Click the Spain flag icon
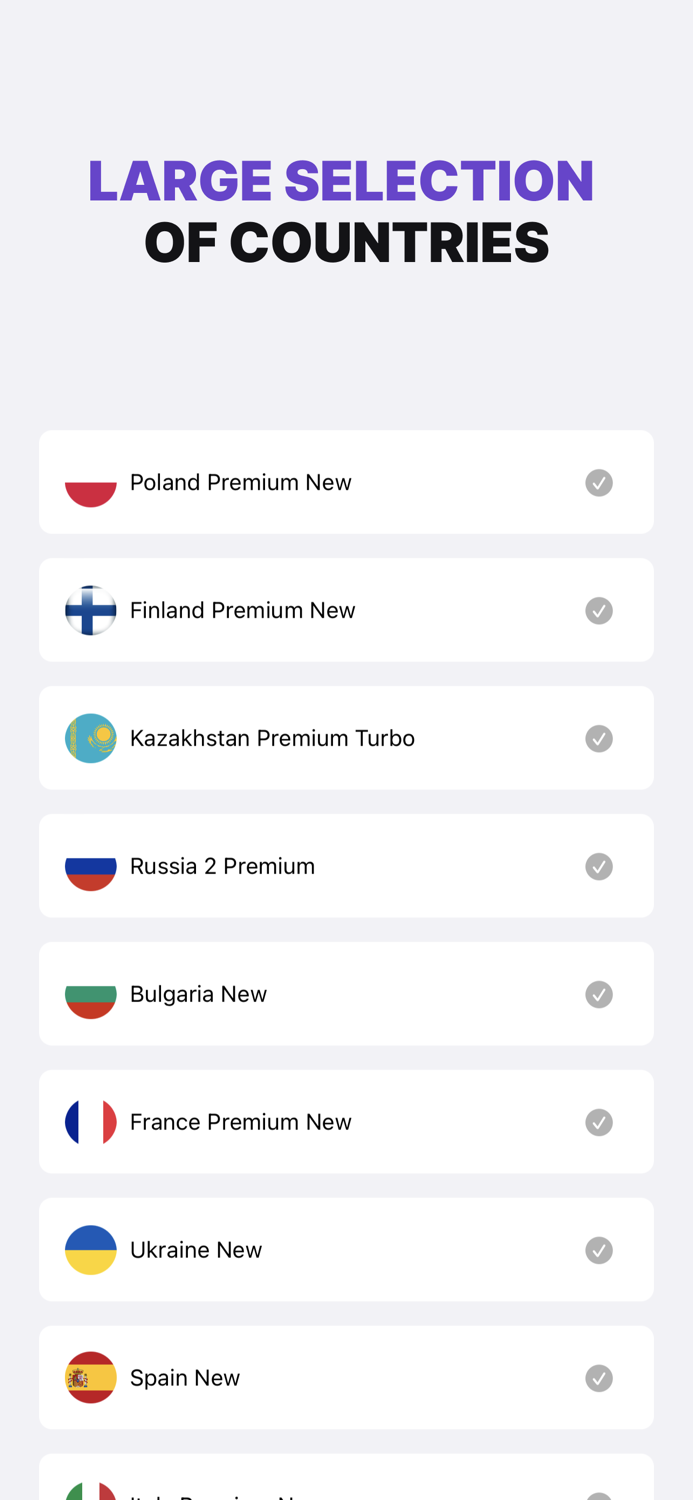The width and height of the screenshot is (693, 1500). [x=91, y=1377]
